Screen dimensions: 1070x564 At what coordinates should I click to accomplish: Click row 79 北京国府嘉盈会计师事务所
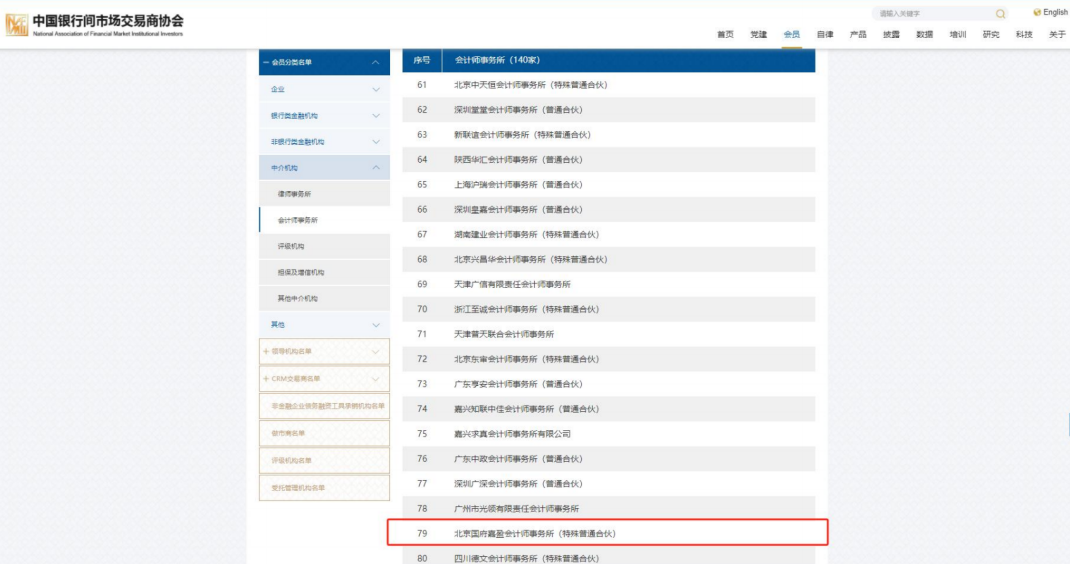pyautogui.click(x=609, y=533)
